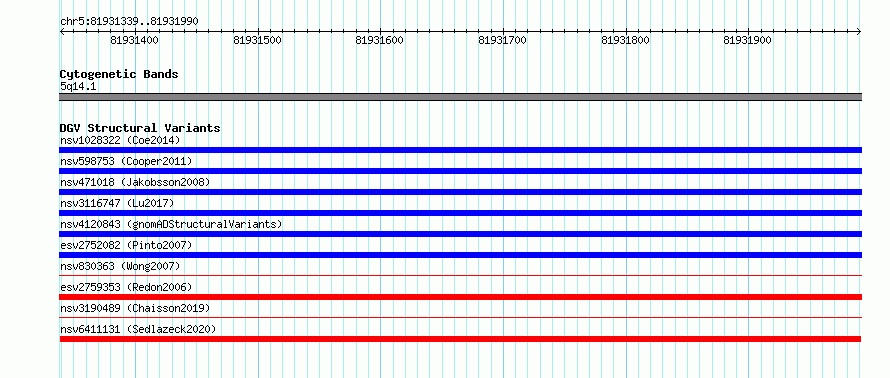Click the right arrow end of the ruler

[x=859, y=31]
